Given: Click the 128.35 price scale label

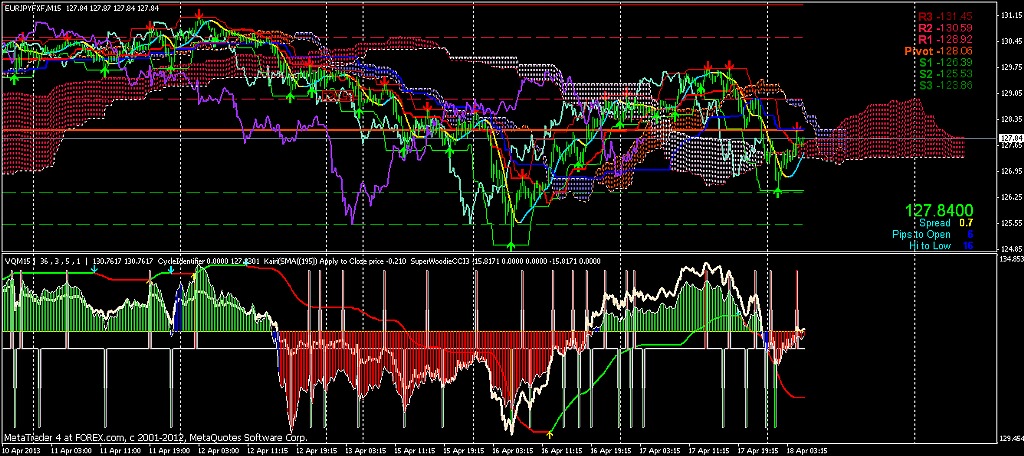Looking at the screenshot, I should point(1010,119).
